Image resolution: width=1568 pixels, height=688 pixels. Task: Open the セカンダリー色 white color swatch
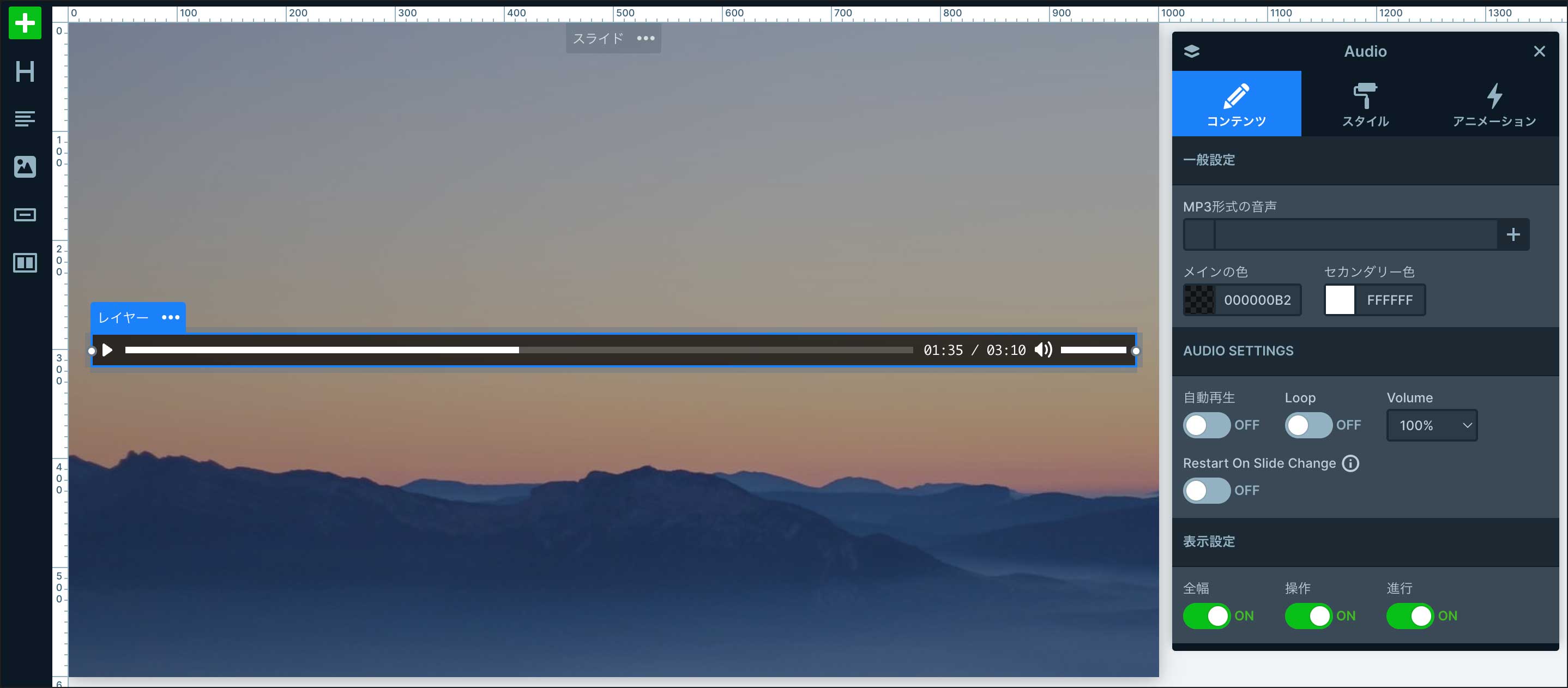click(1339, 300)
